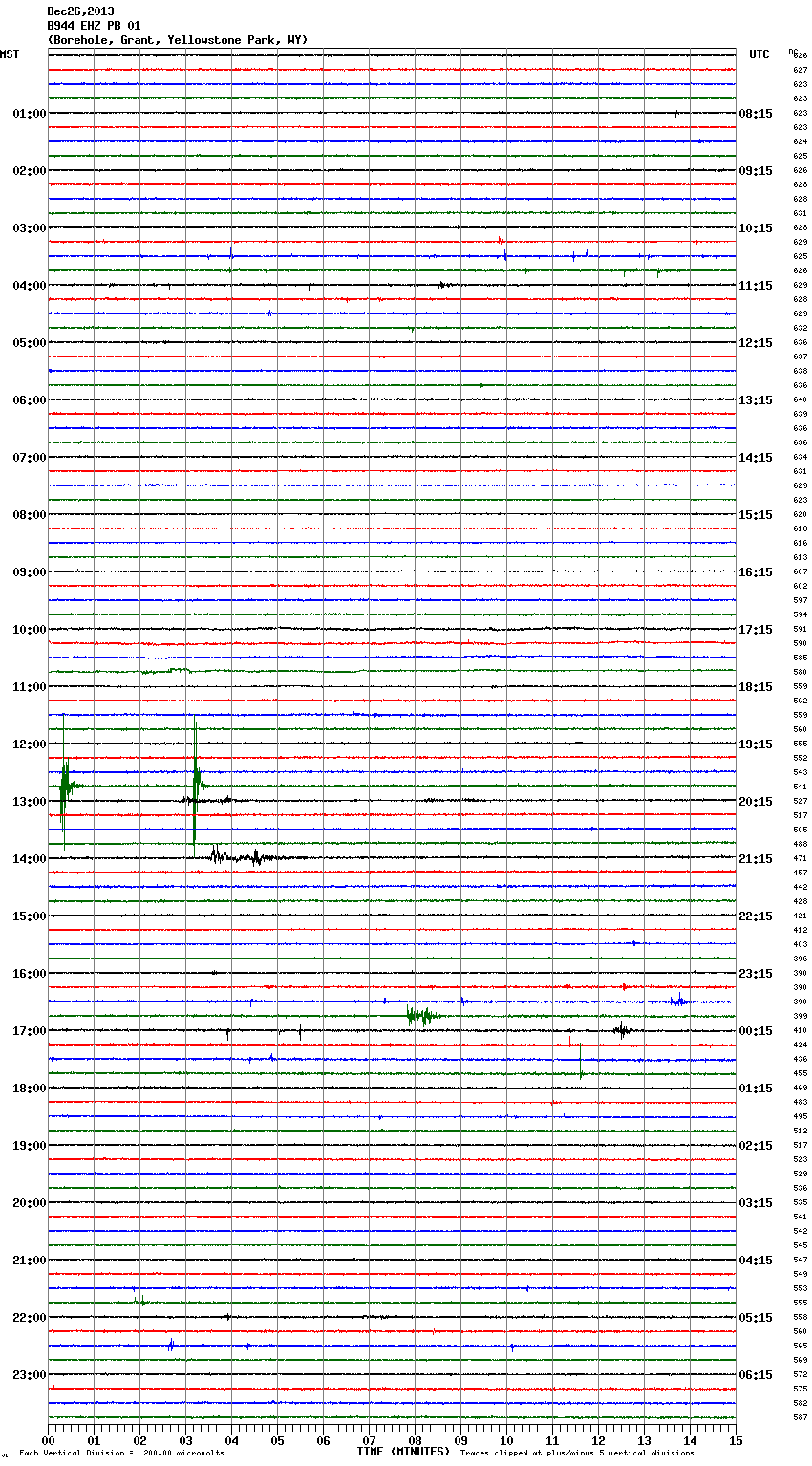Click the TIME (MINUTES) axis title
The width and height of the screenshot is (812, 1466).
coord(403,1452)
